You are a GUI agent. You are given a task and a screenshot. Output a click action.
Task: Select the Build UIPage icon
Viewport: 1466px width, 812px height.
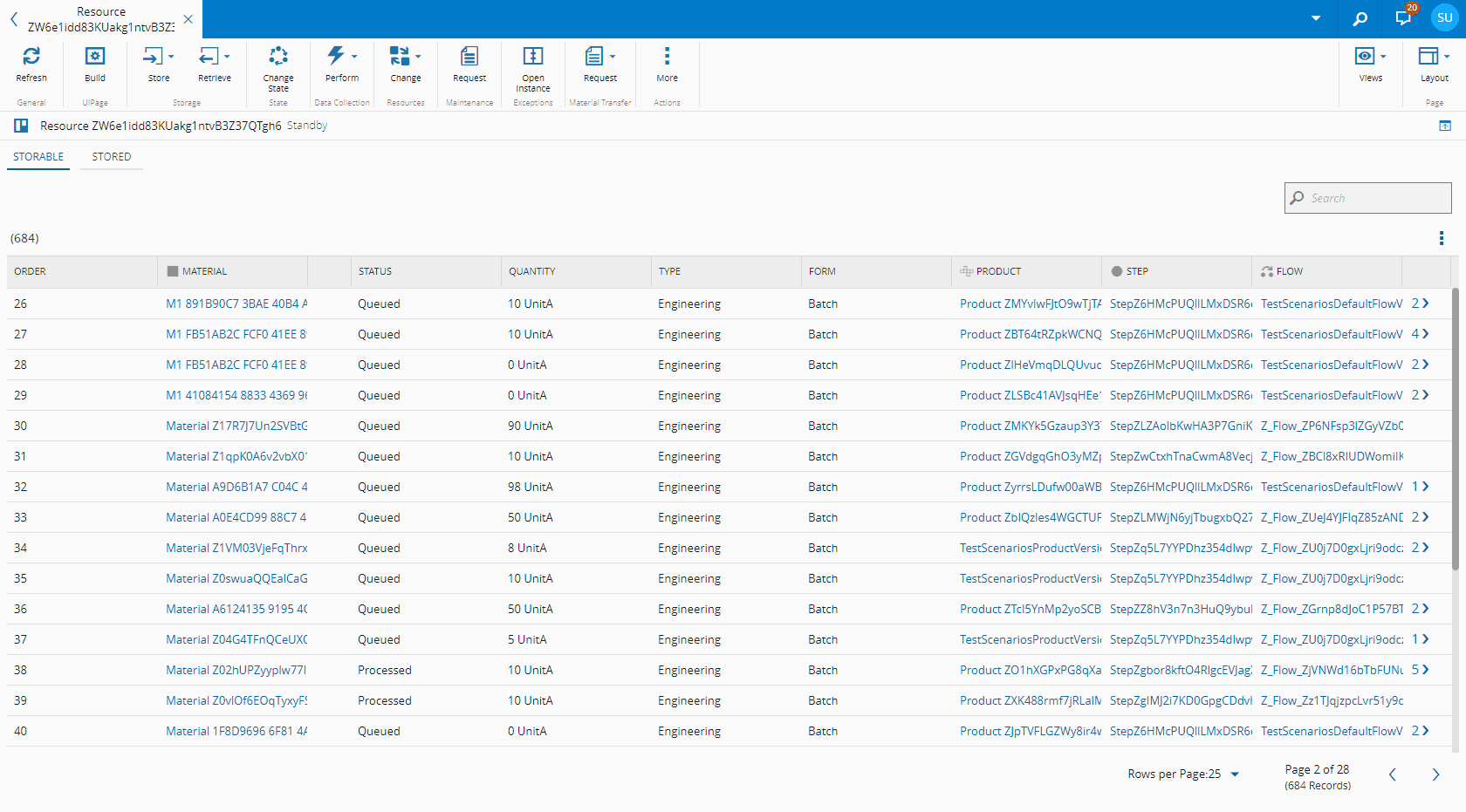point(94,57)
